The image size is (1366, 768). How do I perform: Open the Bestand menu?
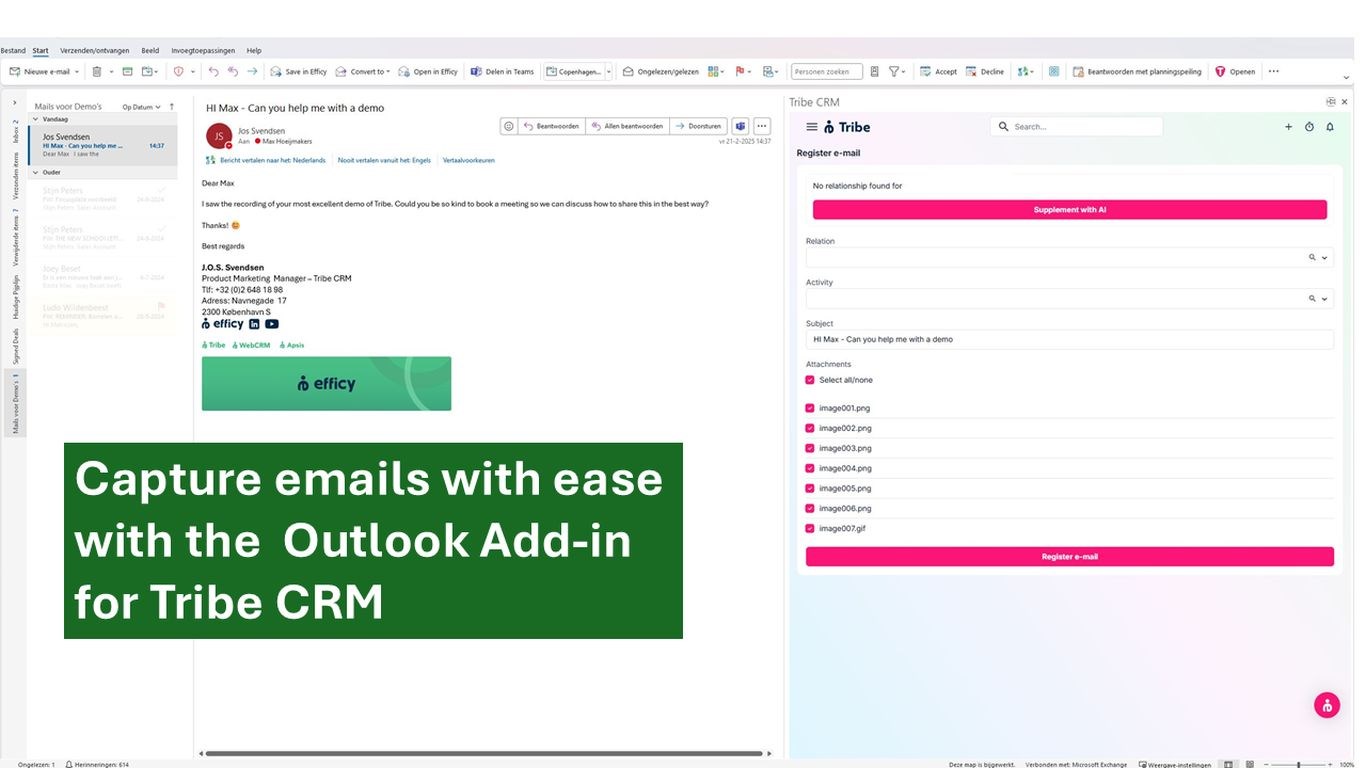coord(13,50)
